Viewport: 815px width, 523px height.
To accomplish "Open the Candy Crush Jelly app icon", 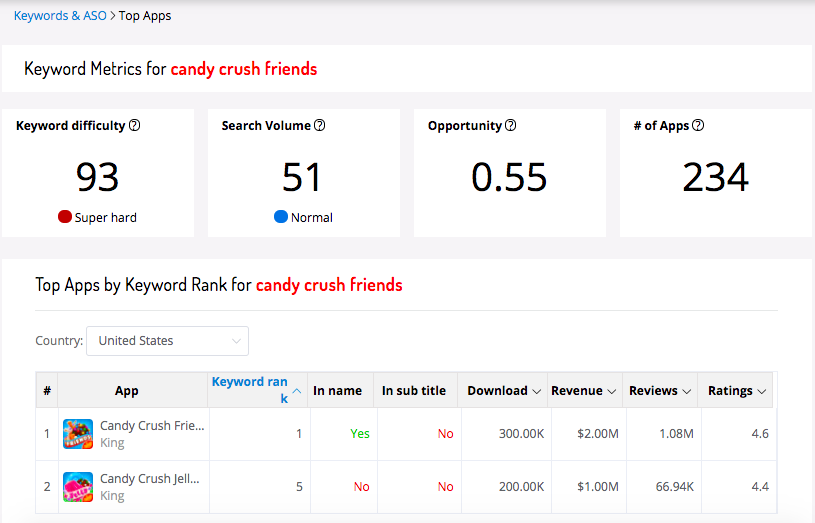I will click(78, 487).
